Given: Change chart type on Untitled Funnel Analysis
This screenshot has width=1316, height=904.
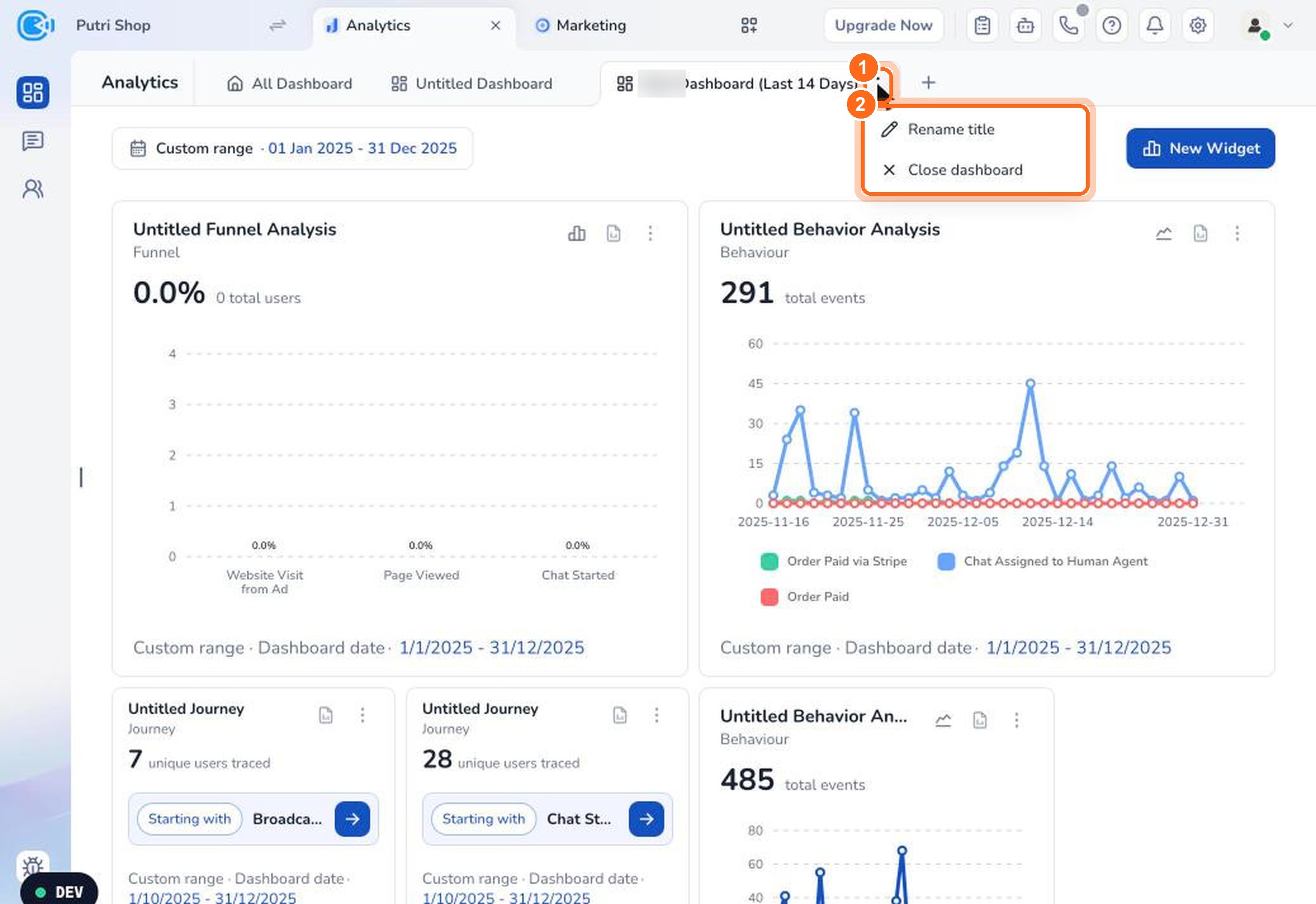Looking at the screenshot, I should click(577, 233).
